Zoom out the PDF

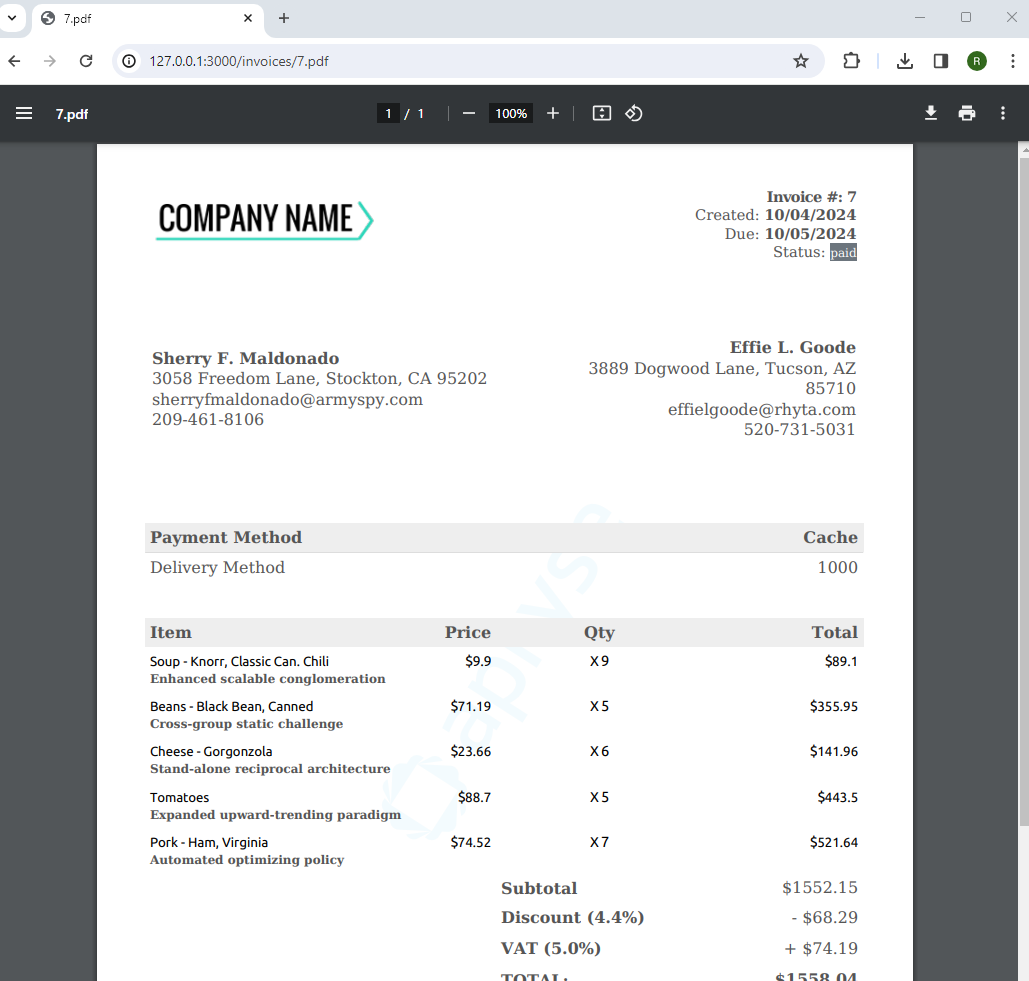[469, 114]
